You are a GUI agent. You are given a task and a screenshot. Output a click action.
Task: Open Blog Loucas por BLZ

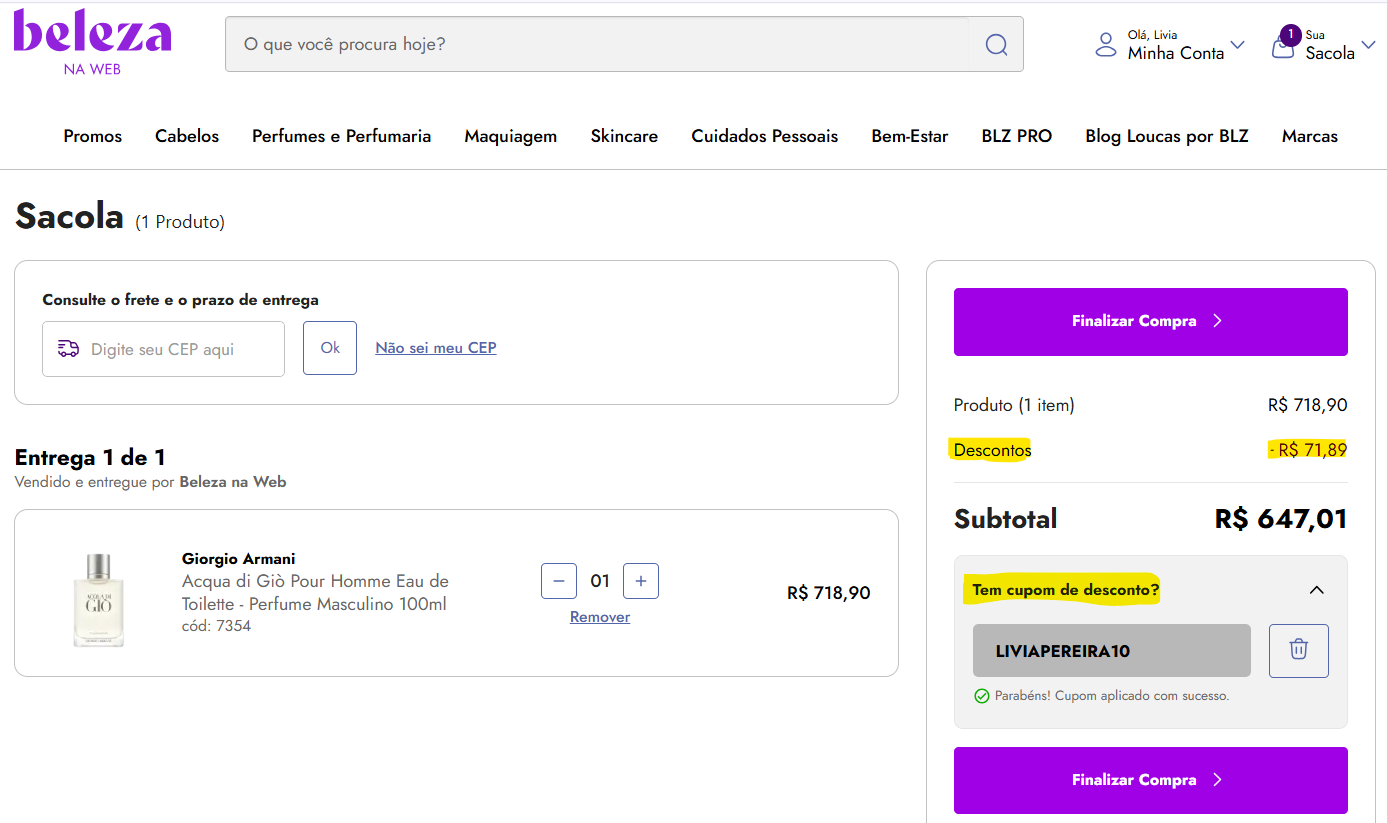pos(1167,136)
